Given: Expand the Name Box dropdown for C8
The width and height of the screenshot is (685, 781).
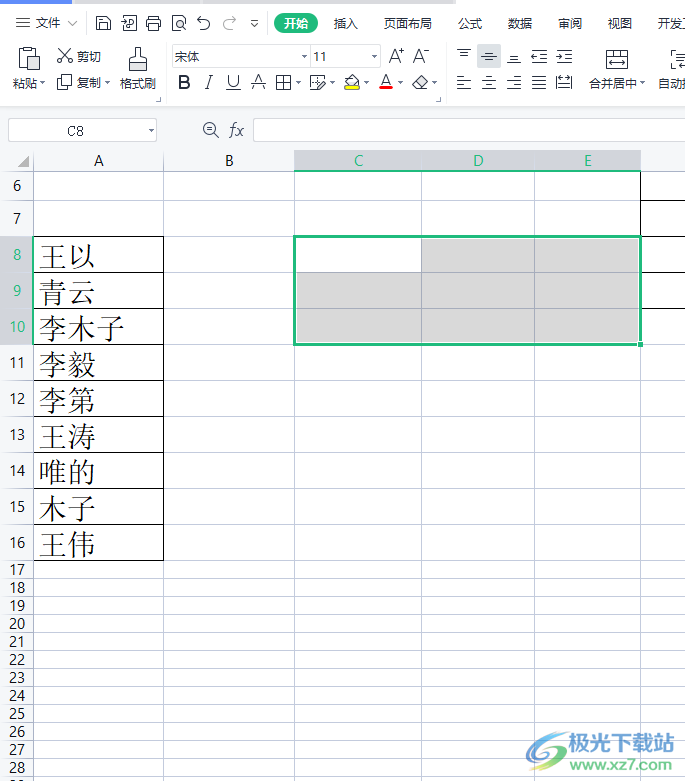Looking at the screenshot, I should pyautogui.click(x=151, y=130).
